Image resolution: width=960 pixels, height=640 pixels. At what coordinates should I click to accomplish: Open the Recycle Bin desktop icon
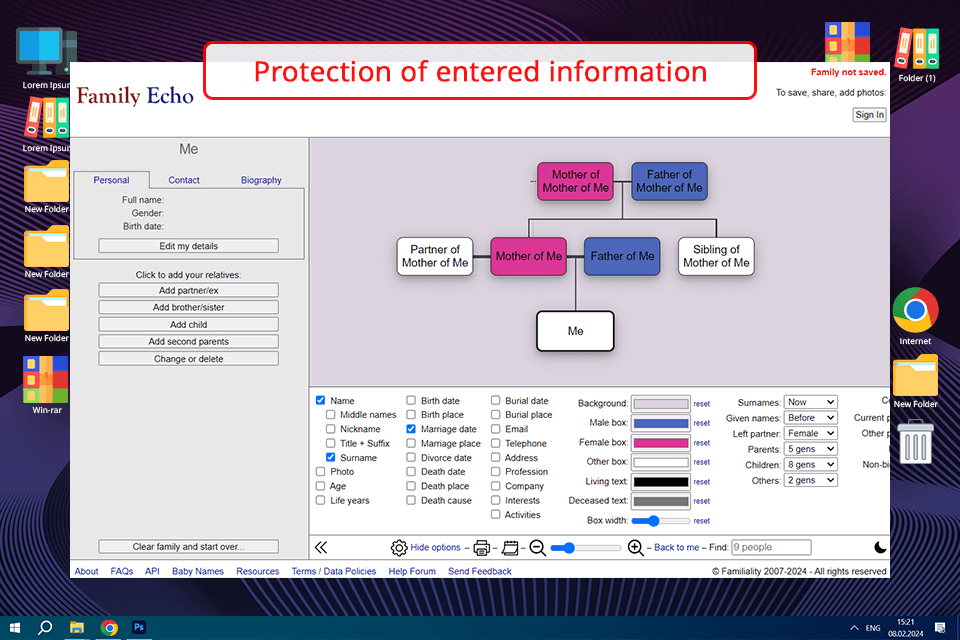coord(915,442)
